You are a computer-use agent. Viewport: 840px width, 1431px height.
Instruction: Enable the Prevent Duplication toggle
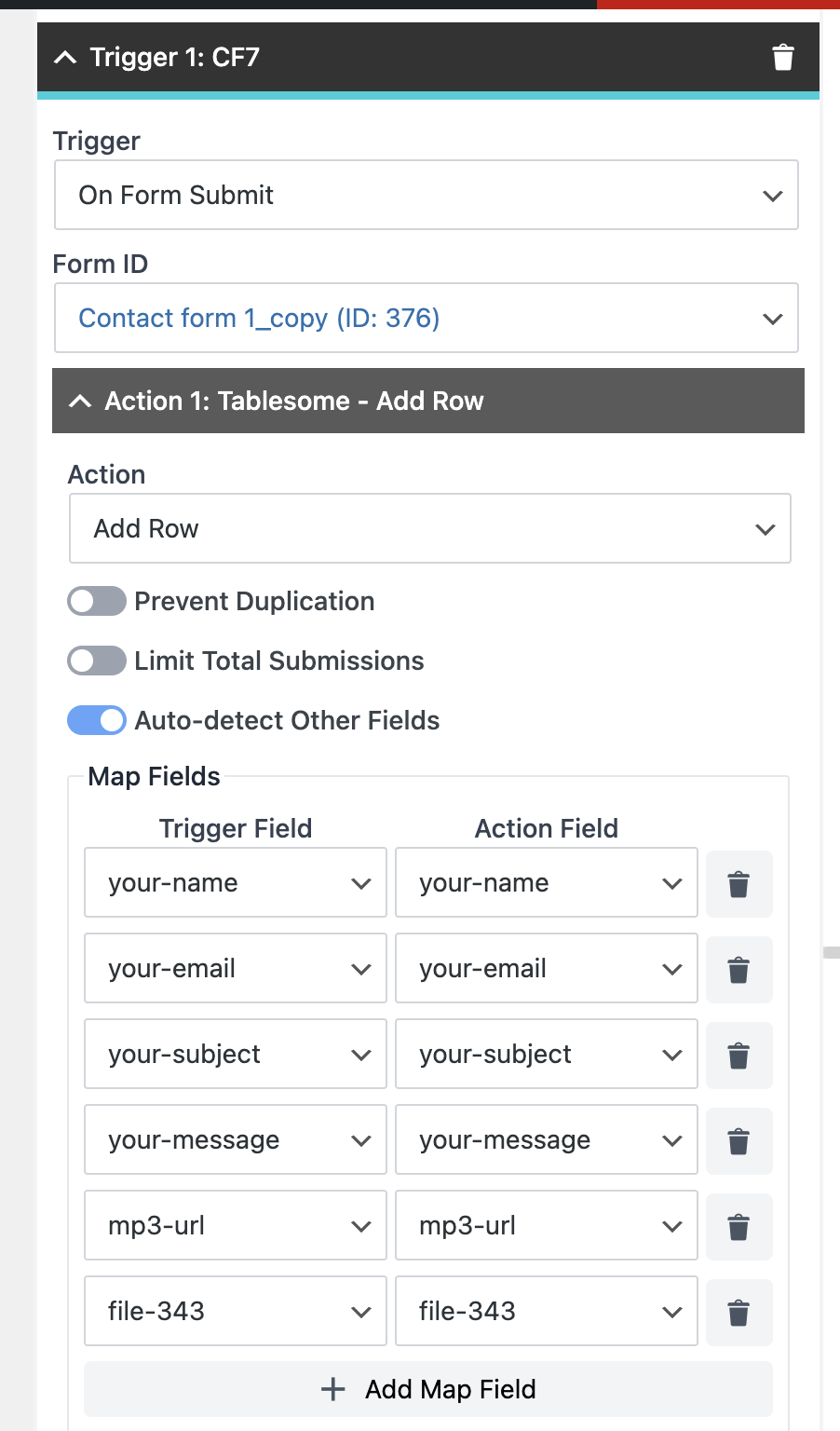(x=97, y=602)
